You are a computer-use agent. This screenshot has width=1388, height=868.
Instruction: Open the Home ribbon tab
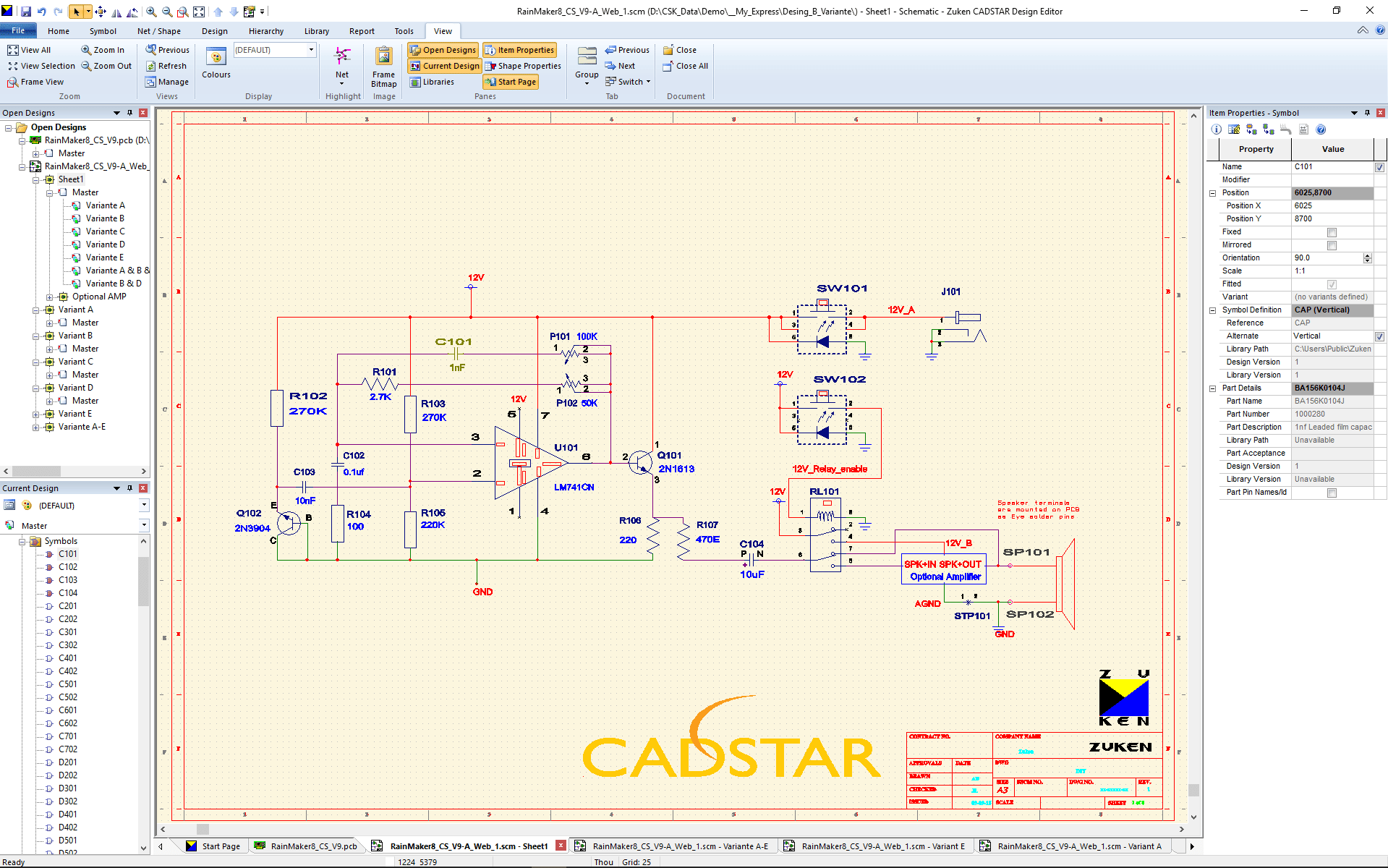(x=59, y=31)
